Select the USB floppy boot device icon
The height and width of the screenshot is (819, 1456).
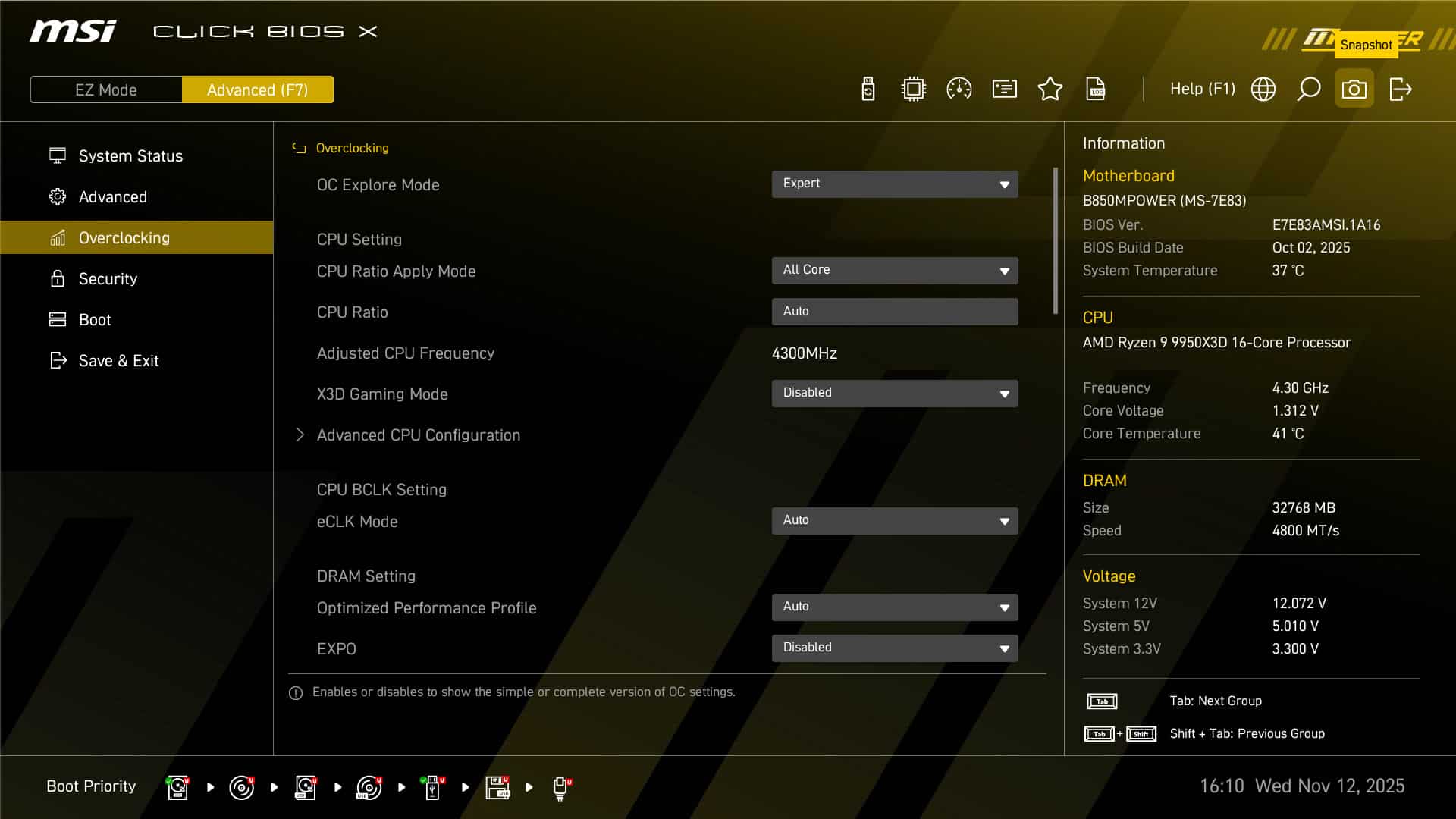click(497, 787)
